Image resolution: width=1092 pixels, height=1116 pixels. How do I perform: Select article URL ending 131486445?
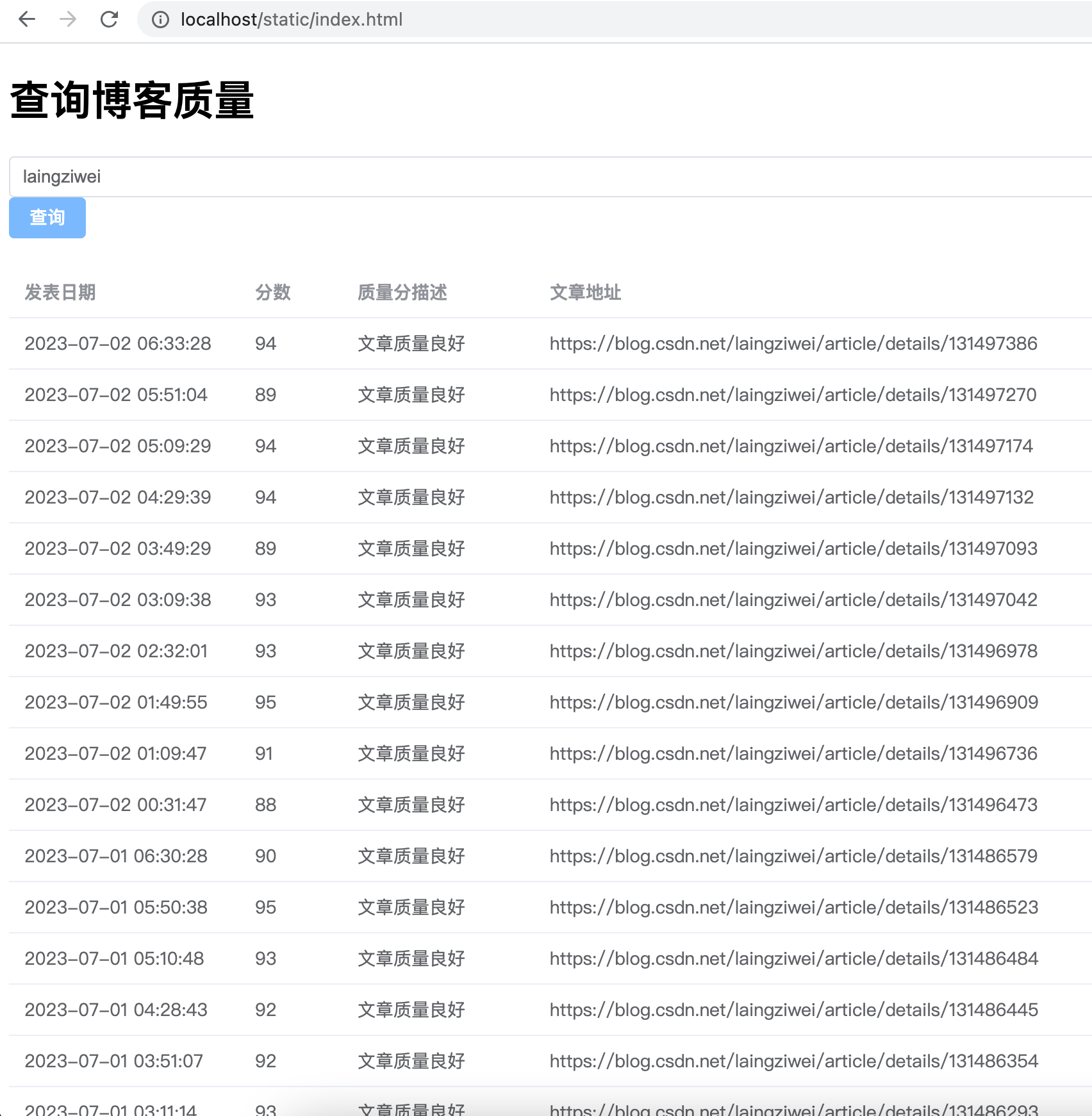click(794, 1010)
